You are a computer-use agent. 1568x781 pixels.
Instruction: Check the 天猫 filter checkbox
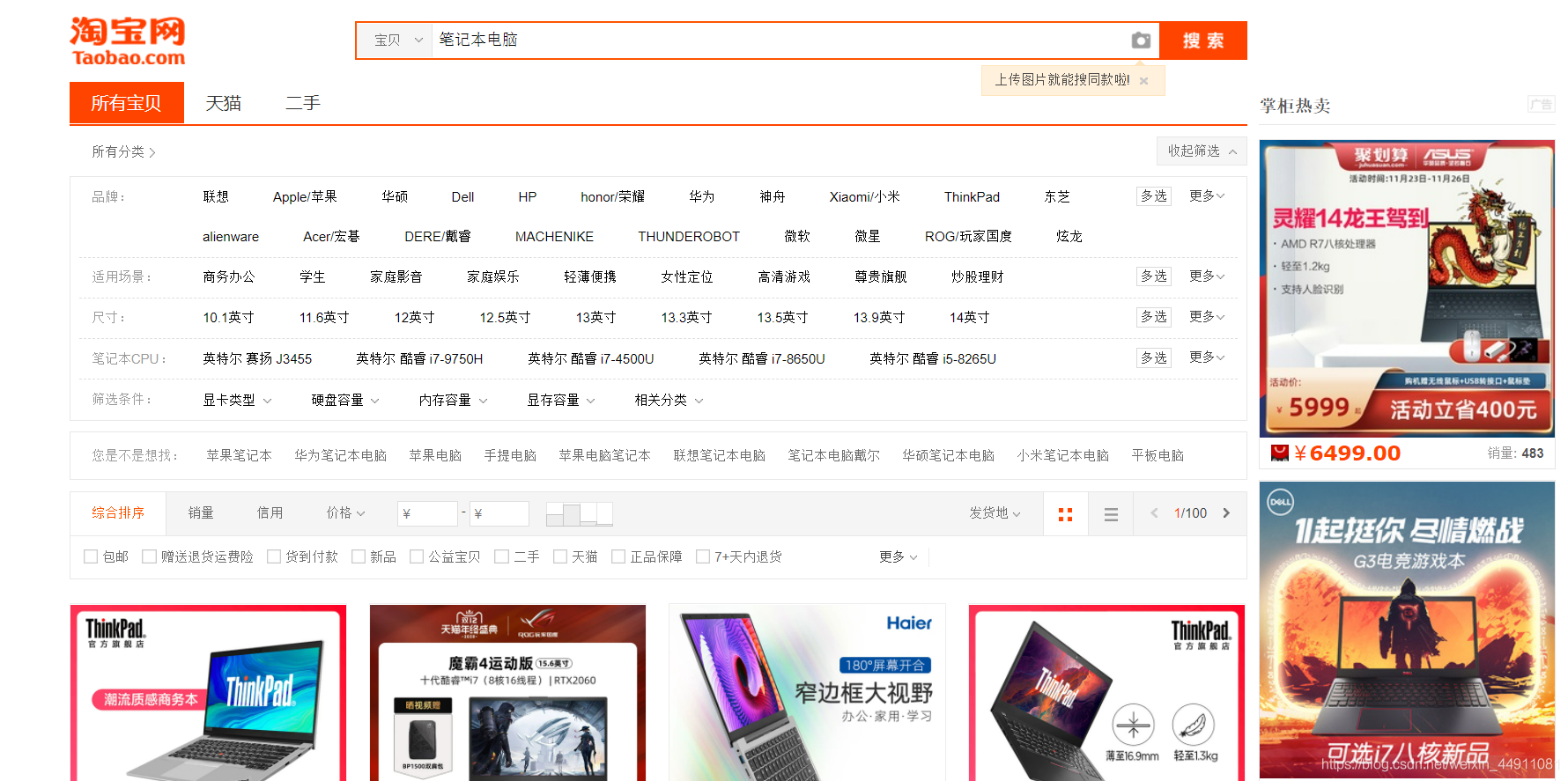[559, 557]
